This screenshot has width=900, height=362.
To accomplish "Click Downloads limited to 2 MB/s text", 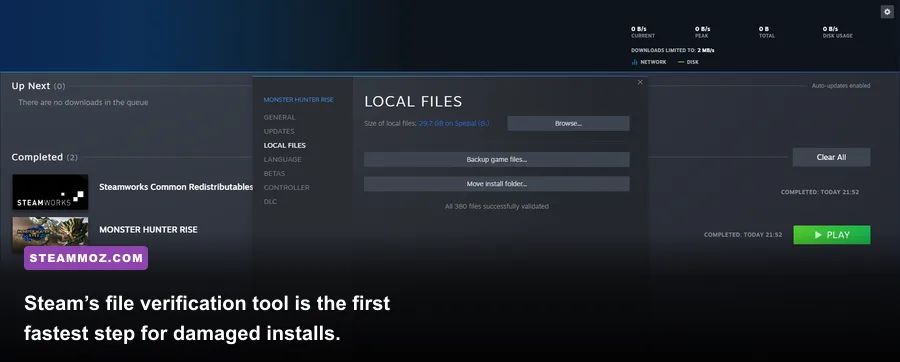I will click(673, 50).
